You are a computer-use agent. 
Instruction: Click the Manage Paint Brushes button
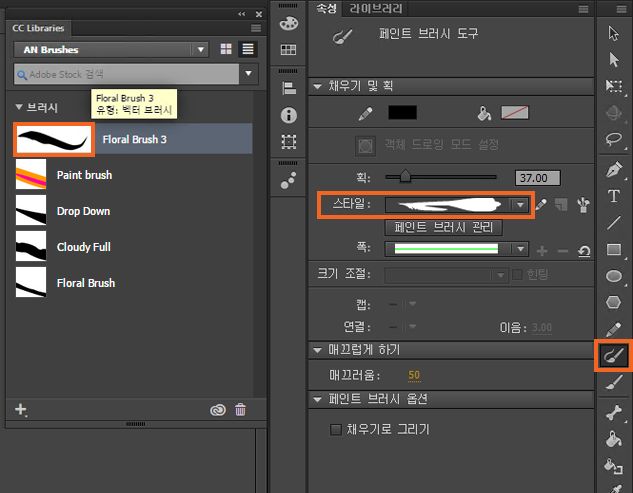point(443,227)
